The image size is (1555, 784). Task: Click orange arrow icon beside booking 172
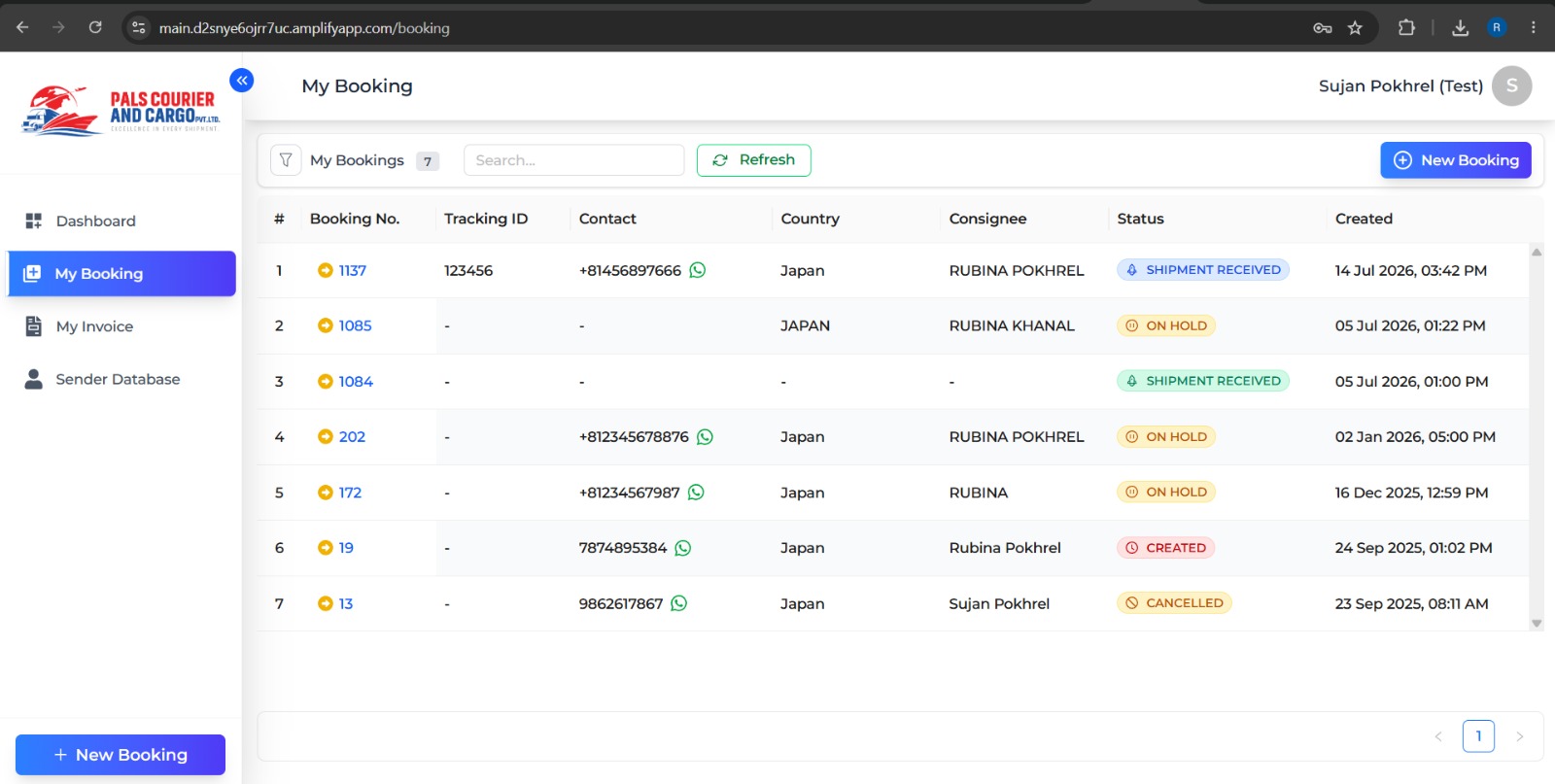326,493
